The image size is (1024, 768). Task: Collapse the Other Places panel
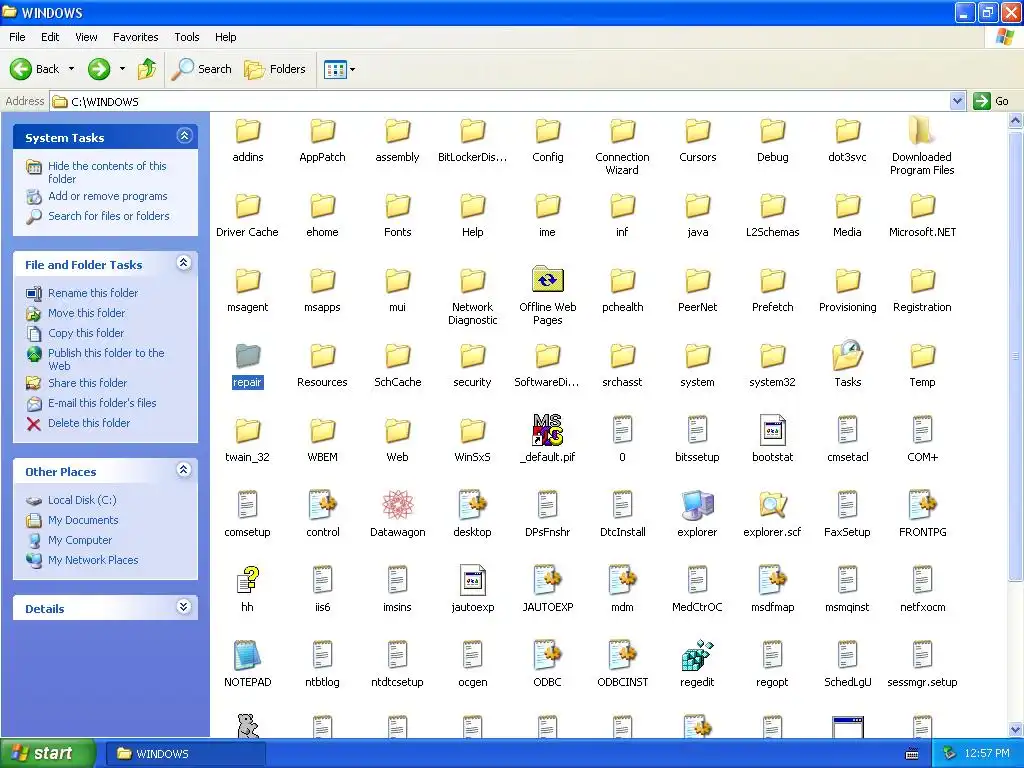tap(184, 470)
